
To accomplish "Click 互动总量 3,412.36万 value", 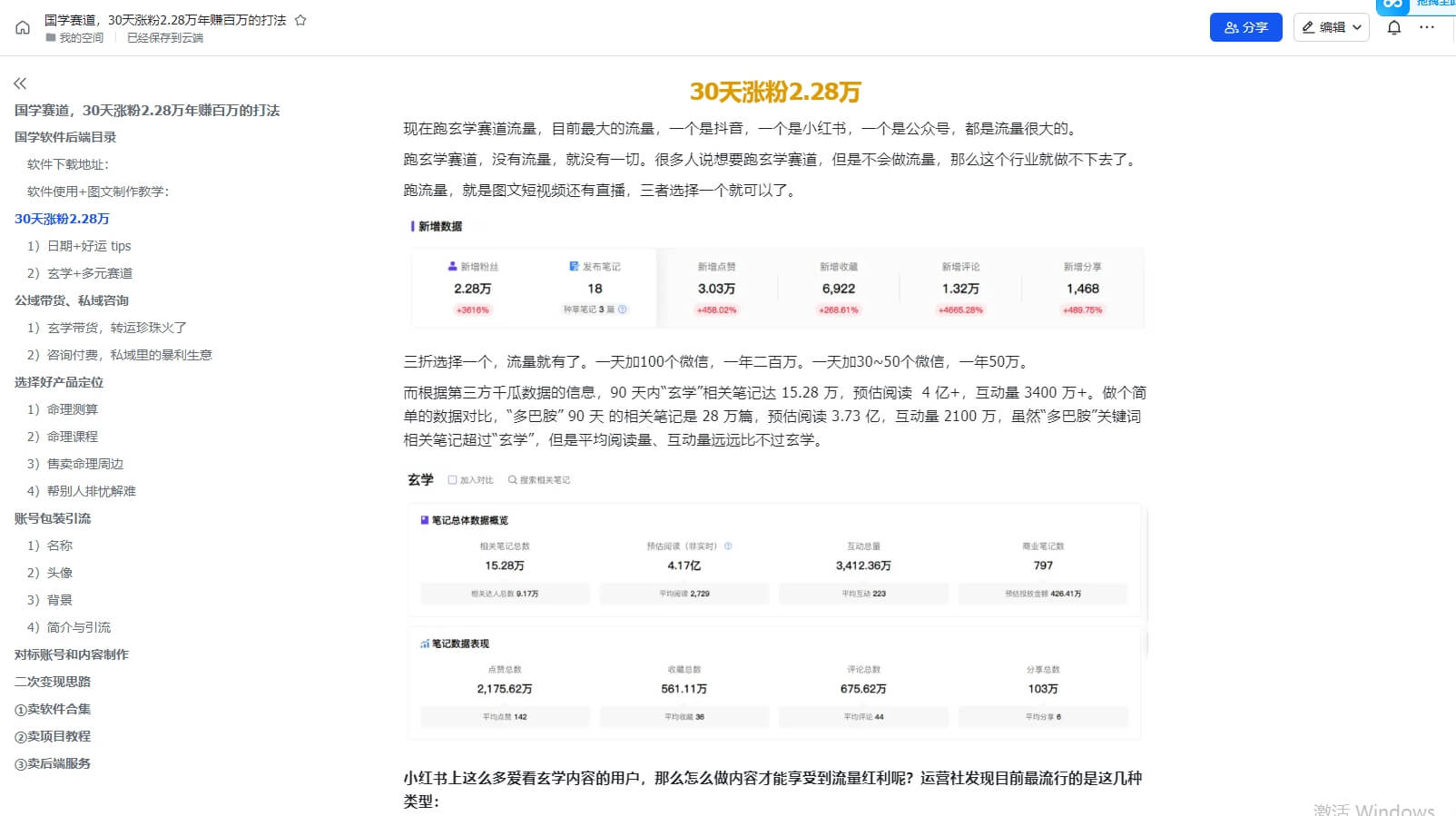I will (x=863, y=565).
